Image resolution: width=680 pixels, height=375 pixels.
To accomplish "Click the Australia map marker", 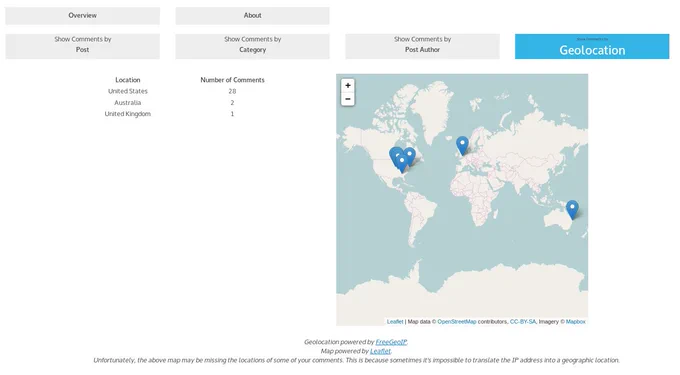I will [x=572, y=209].
